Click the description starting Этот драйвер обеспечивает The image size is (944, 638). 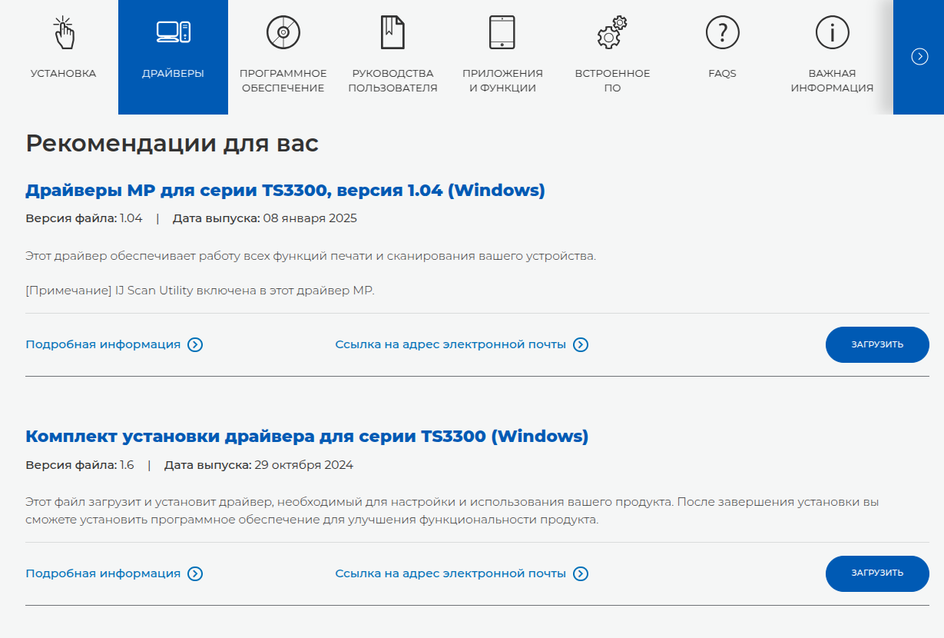(x=311, y=256)
